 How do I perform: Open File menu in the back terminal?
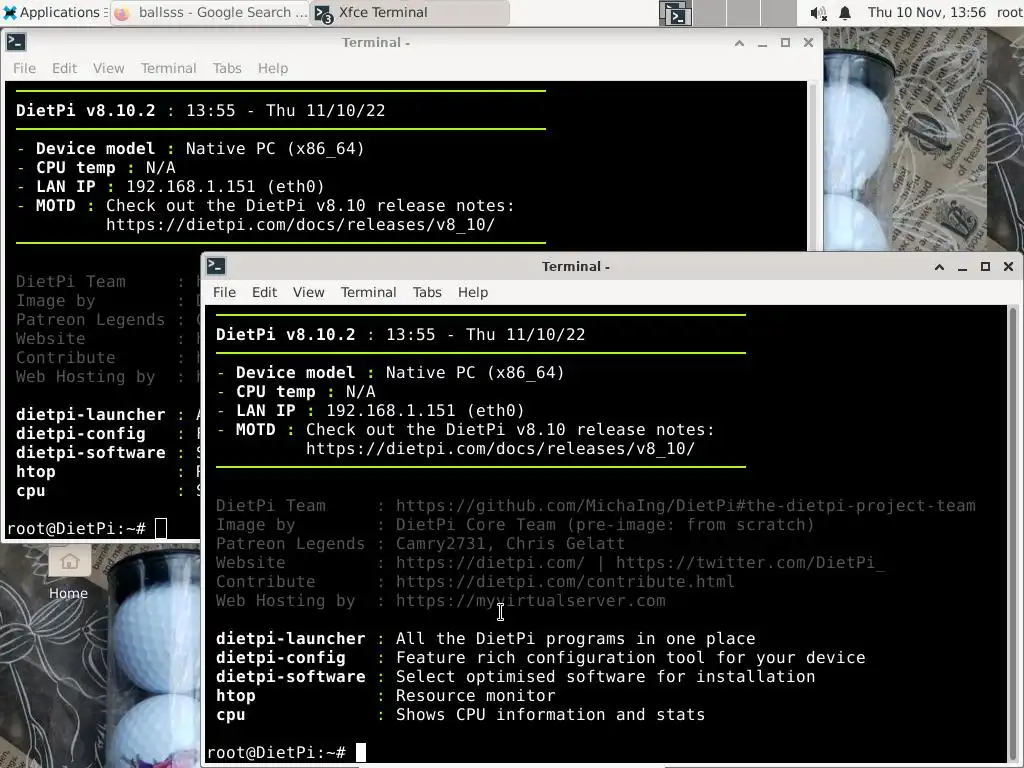pyautogui.click(x=24, y=68)
